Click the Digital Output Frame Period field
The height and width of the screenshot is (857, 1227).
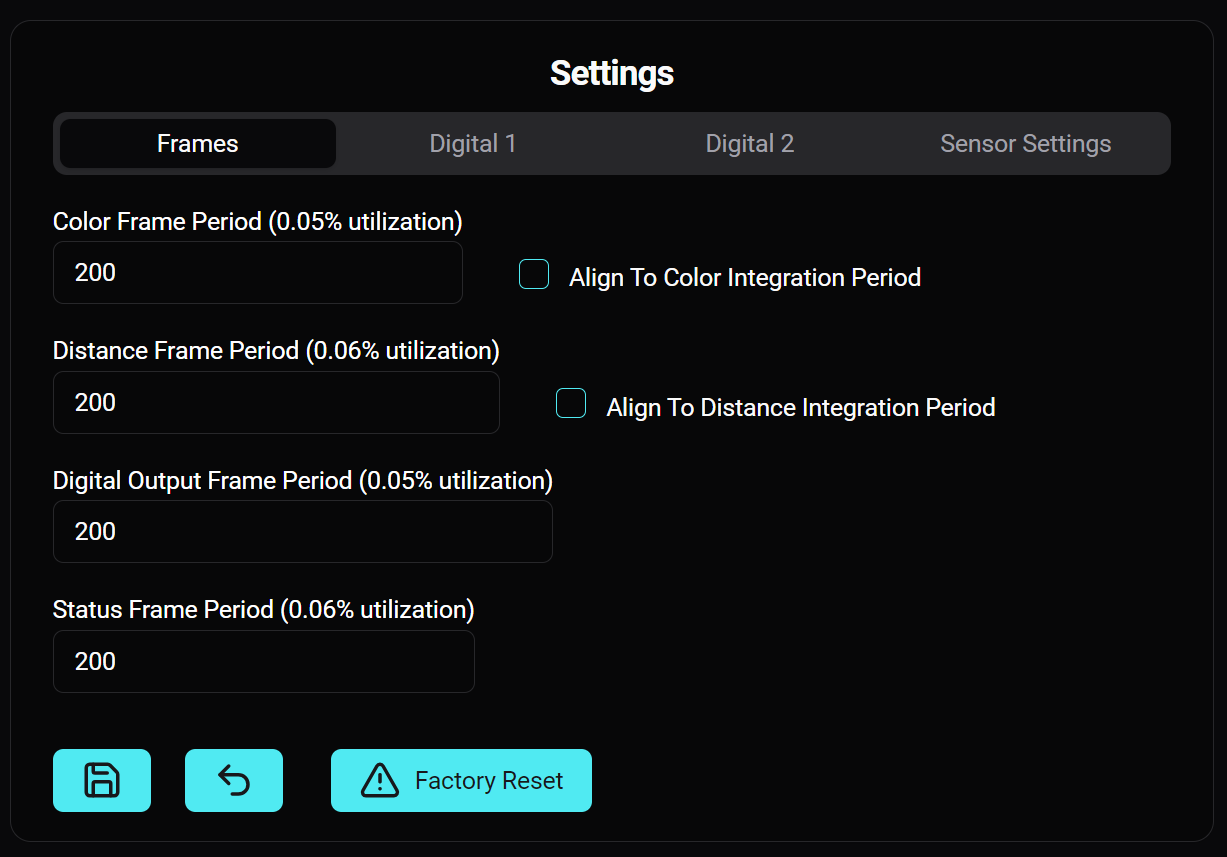click(x=302, y=531)
